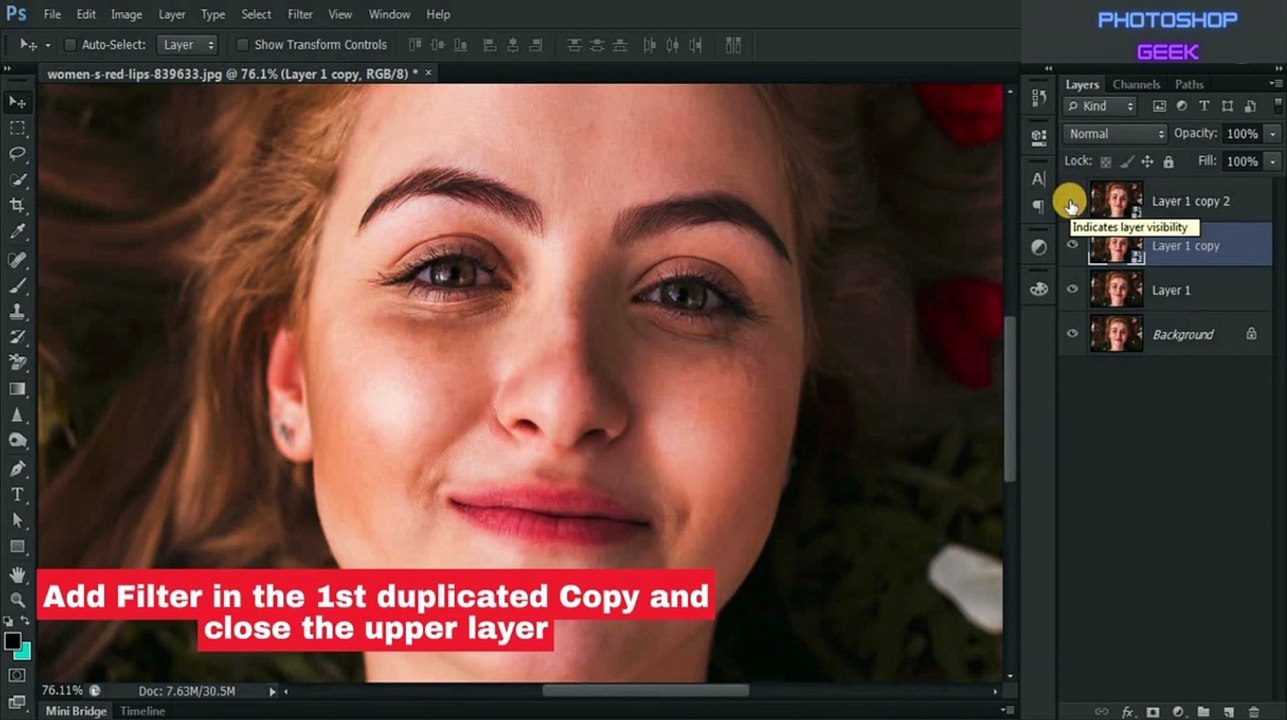Activate the Horizontal Type tool
Image resolution: width=1287 pixels, height=720 pixels.
(x=17, y=495)
